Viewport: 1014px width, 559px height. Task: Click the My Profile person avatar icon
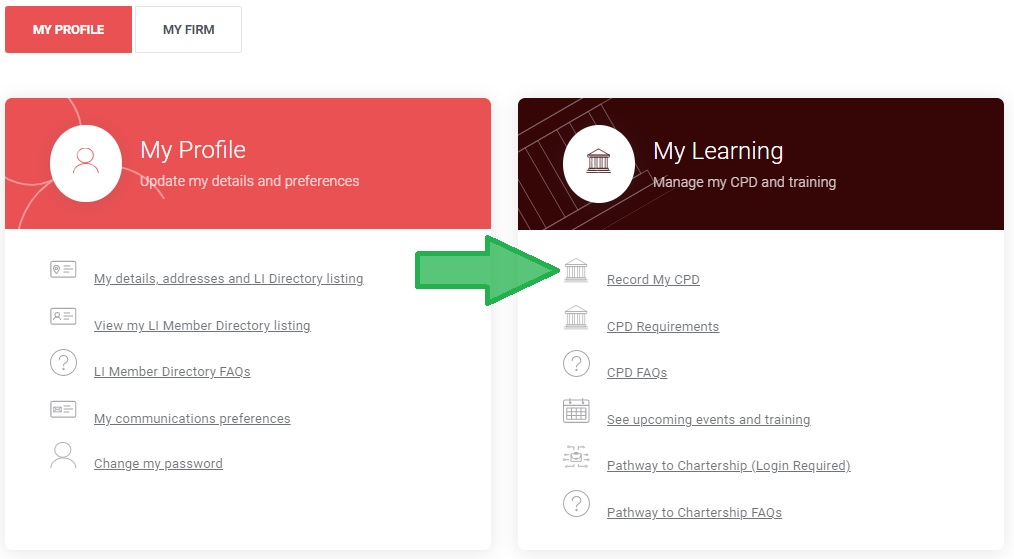[x=85, y=163]
